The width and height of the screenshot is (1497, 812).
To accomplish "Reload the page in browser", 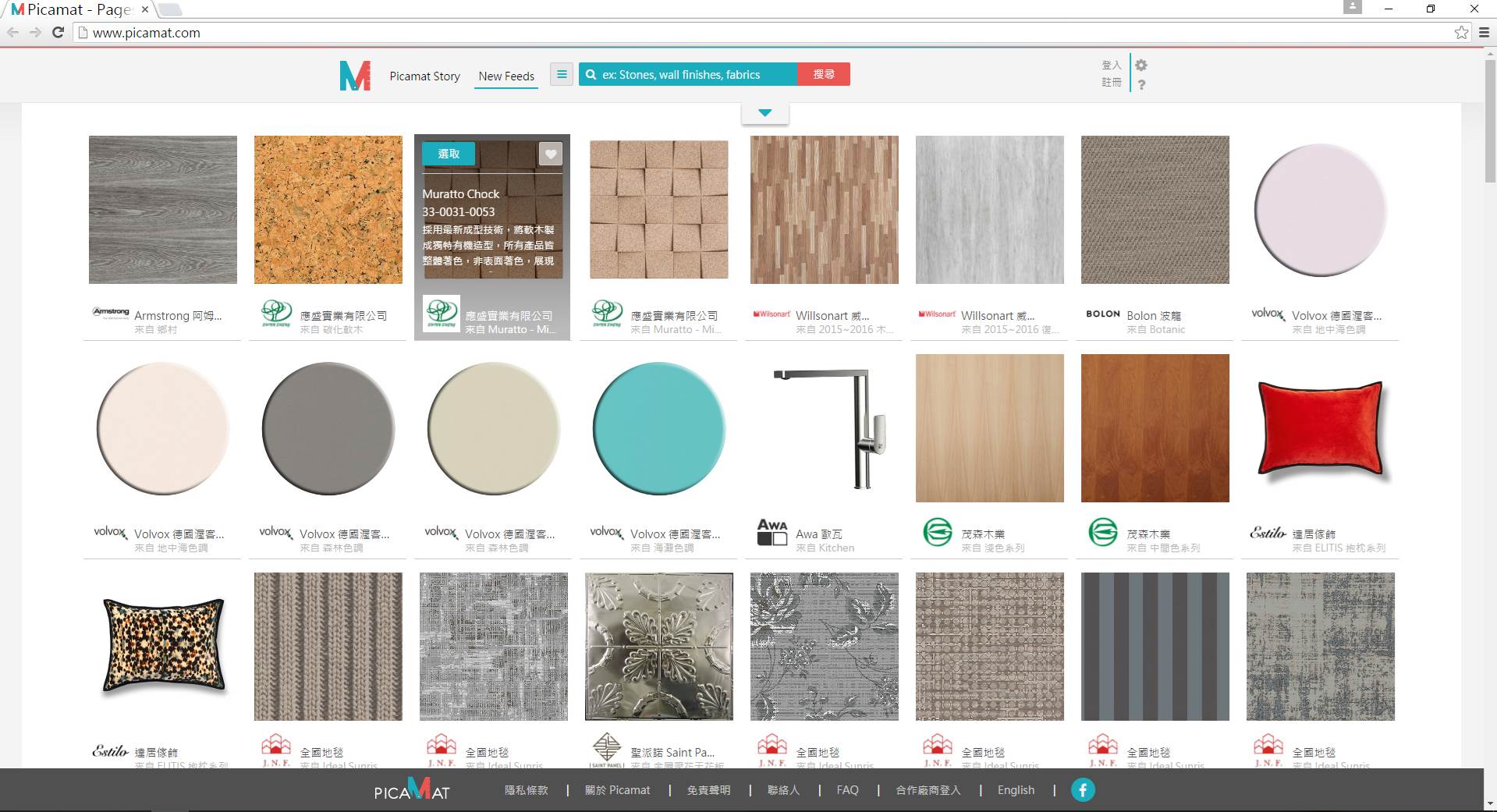I will [x=58, y=32].
